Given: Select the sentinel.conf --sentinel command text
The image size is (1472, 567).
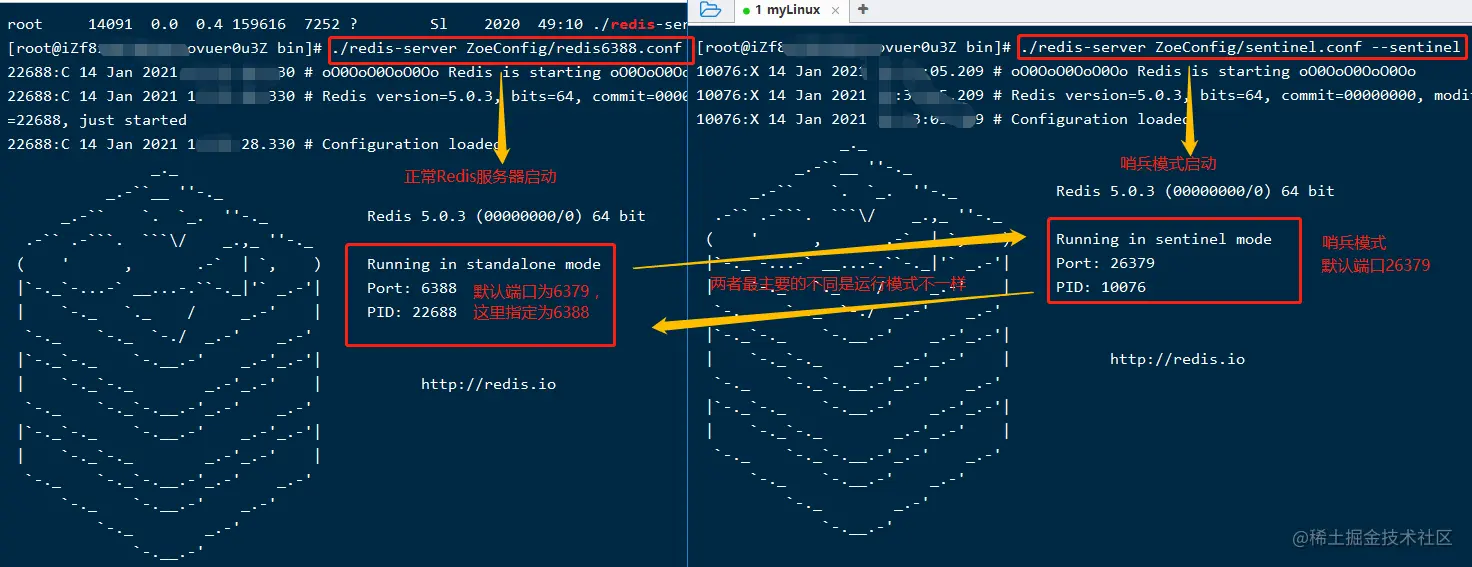Looking at the screenshot, I should (1242, 47).
